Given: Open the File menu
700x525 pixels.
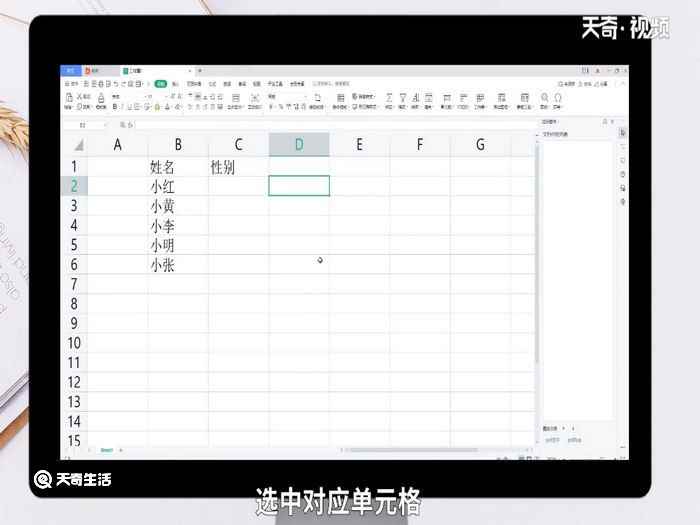Looking at the screenshot, I should 70,84.
